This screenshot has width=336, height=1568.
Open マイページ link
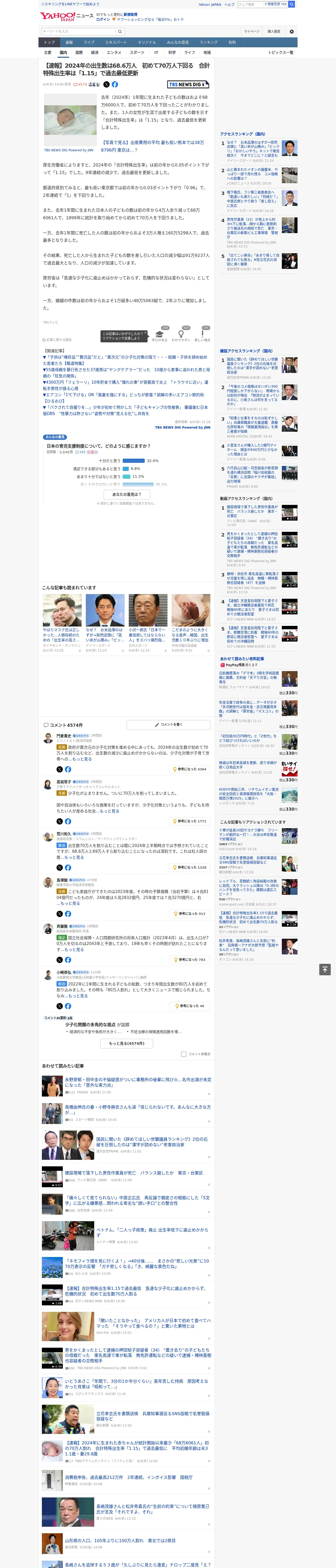tap(251, 32)
